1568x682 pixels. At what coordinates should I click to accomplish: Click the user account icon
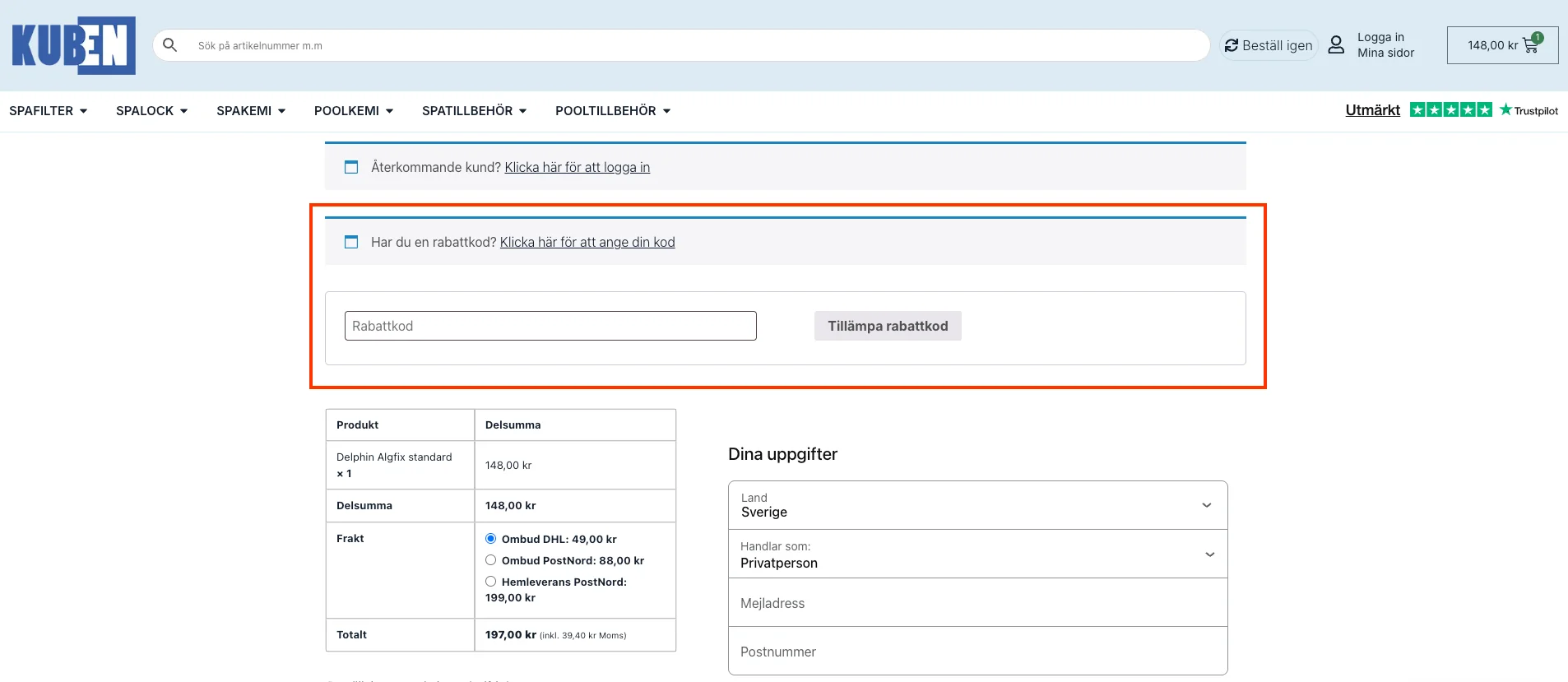pos(1336,45)
